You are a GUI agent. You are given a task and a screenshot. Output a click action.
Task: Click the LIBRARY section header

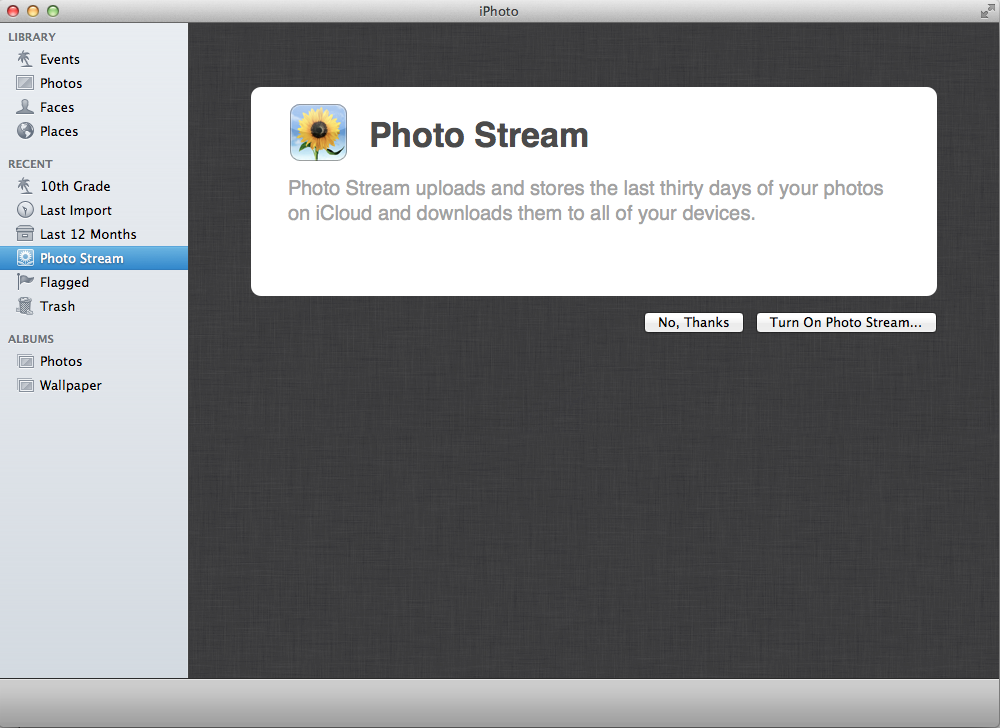click(32, 37)
